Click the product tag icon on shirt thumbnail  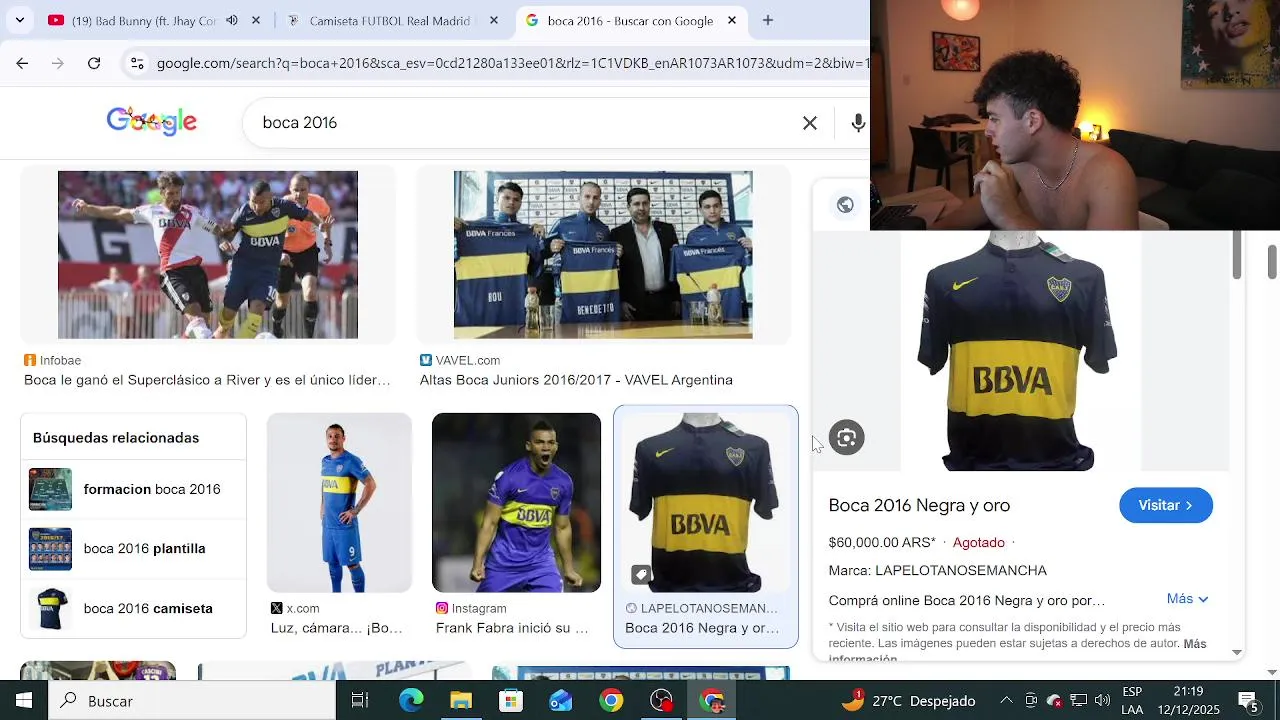(641, 575)
